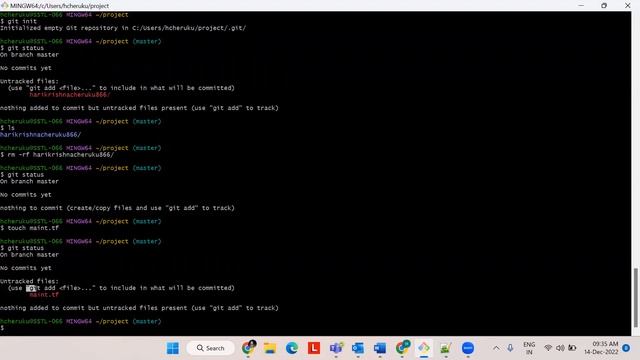Open Outlook from the taskbar

click(x=358, y=348)
